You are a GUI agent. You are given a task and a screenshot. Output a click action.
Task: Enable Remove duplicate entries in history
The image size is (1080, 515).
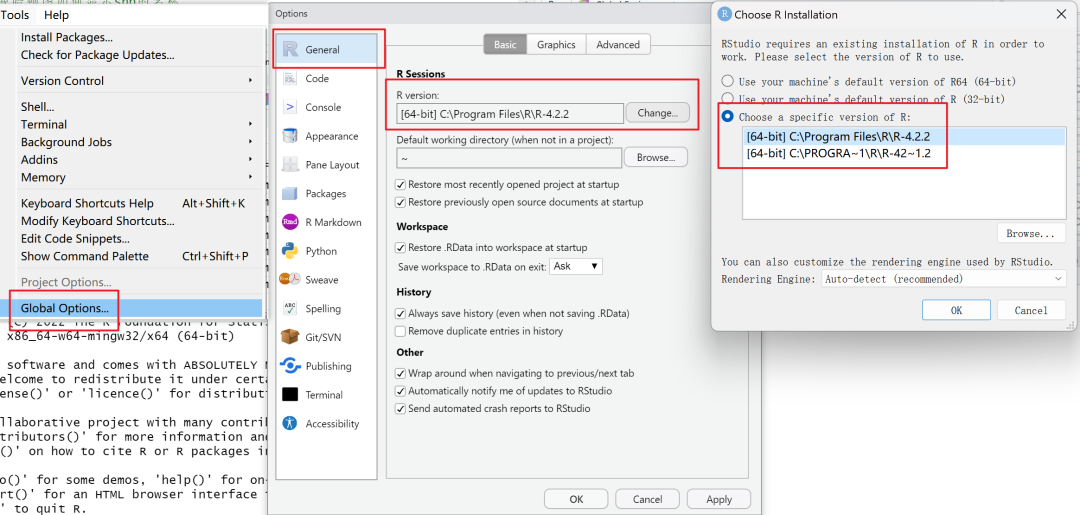pyautogui.click(x=400, y=331)
